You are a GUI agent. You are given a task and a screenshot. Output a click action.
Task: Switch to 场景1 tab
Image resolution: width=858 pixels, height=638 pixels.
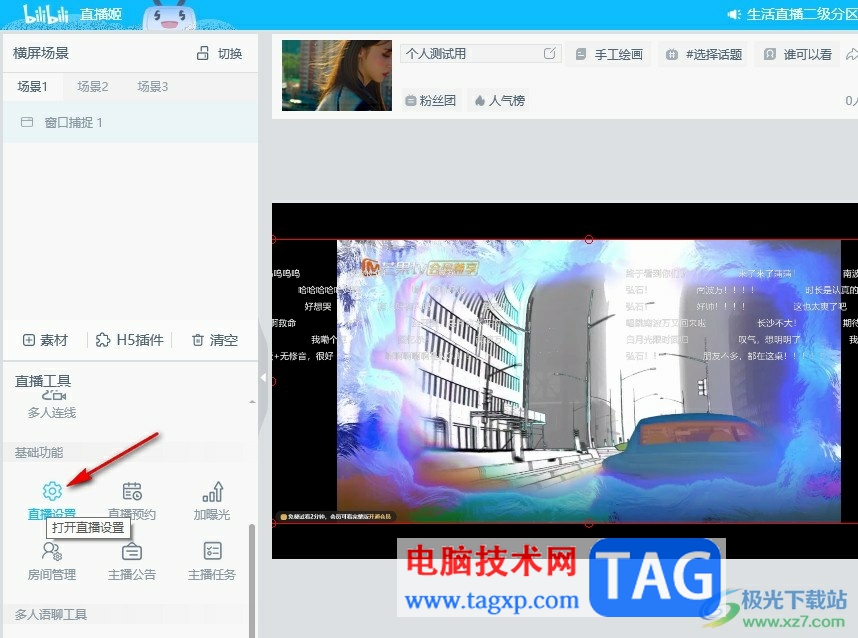(x=33, y=86)
